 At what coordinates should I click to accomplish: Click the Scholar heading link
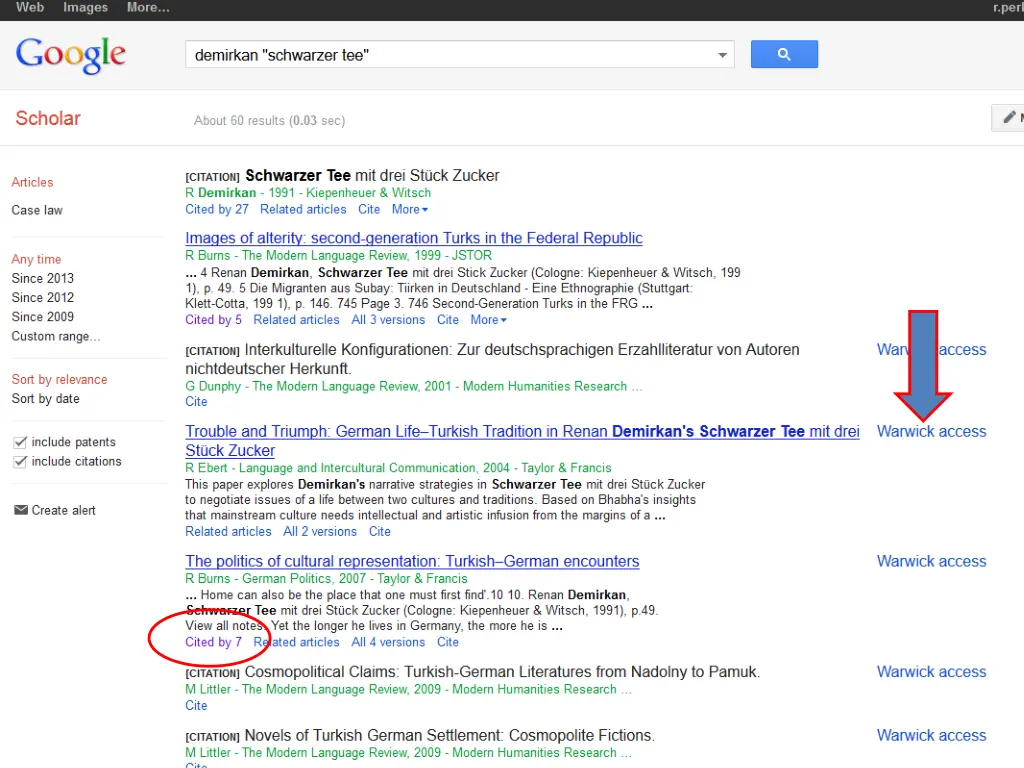[48, 118]
